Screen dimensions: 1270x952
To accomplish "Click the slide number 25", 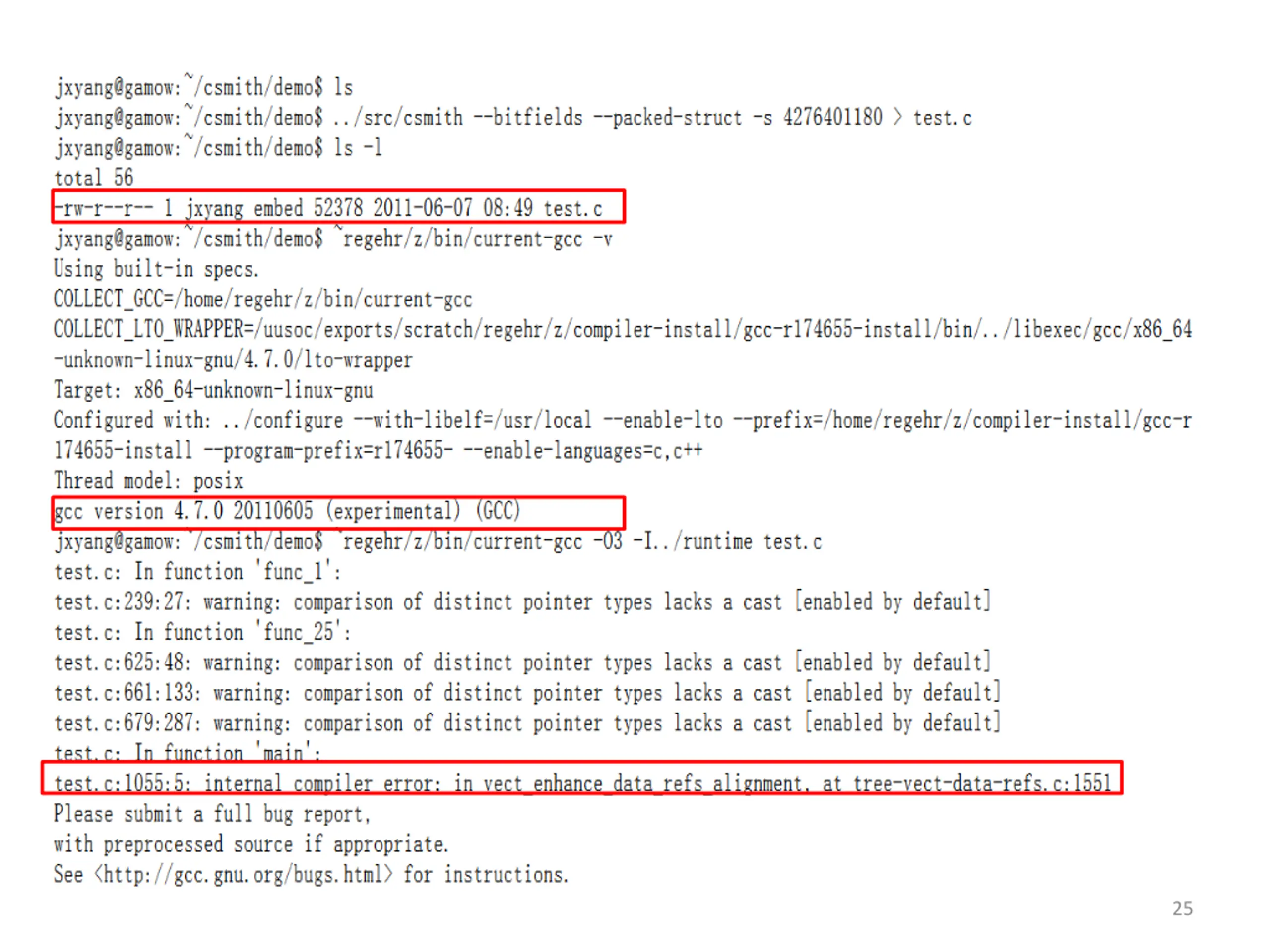I will click(1182, 908).
